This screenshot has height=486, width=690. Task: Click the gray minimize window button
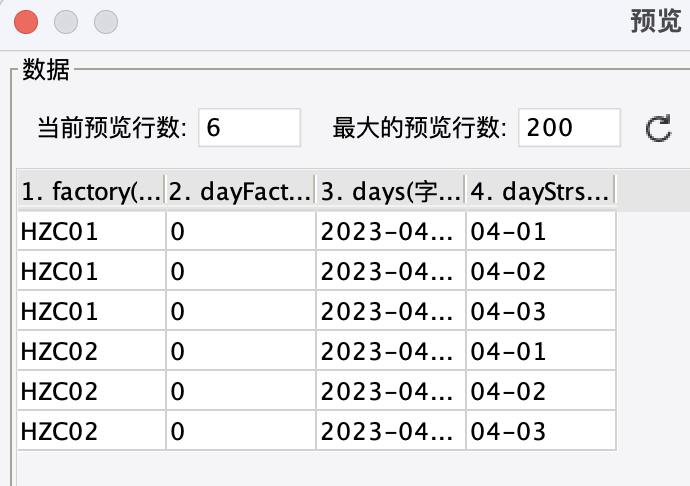pos(66,20)
